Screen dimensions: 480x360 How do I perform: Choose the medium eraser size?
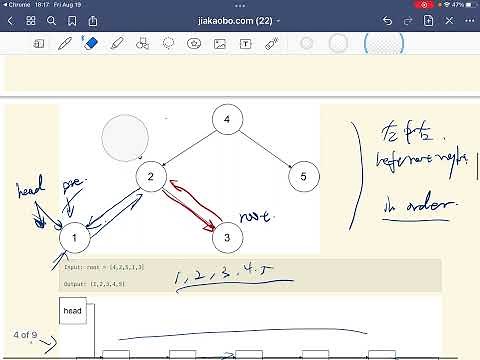coord(338,43)
